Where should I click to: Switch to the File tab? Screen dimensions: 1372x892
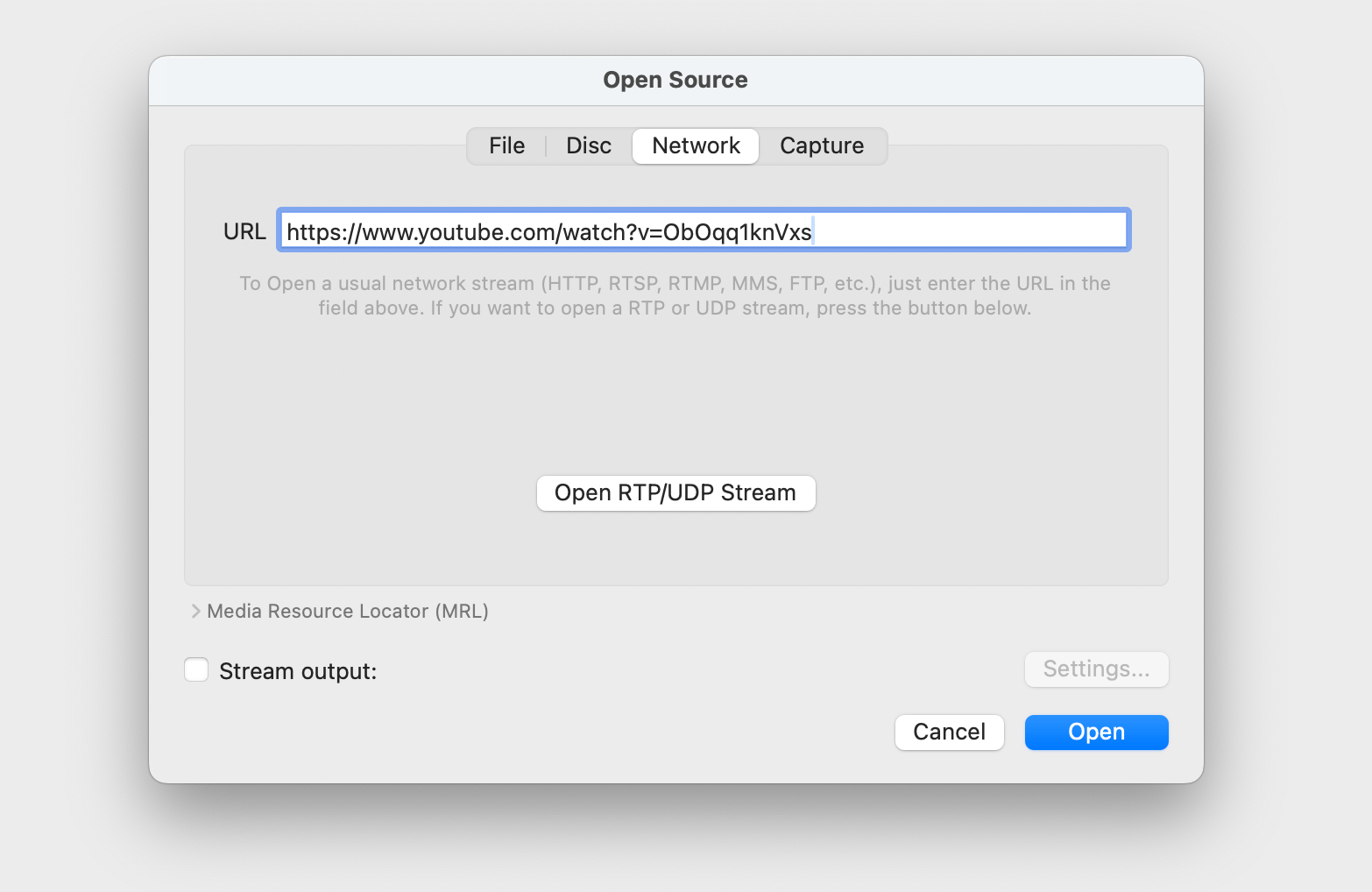pyautogui.click(x=506, y=145)
